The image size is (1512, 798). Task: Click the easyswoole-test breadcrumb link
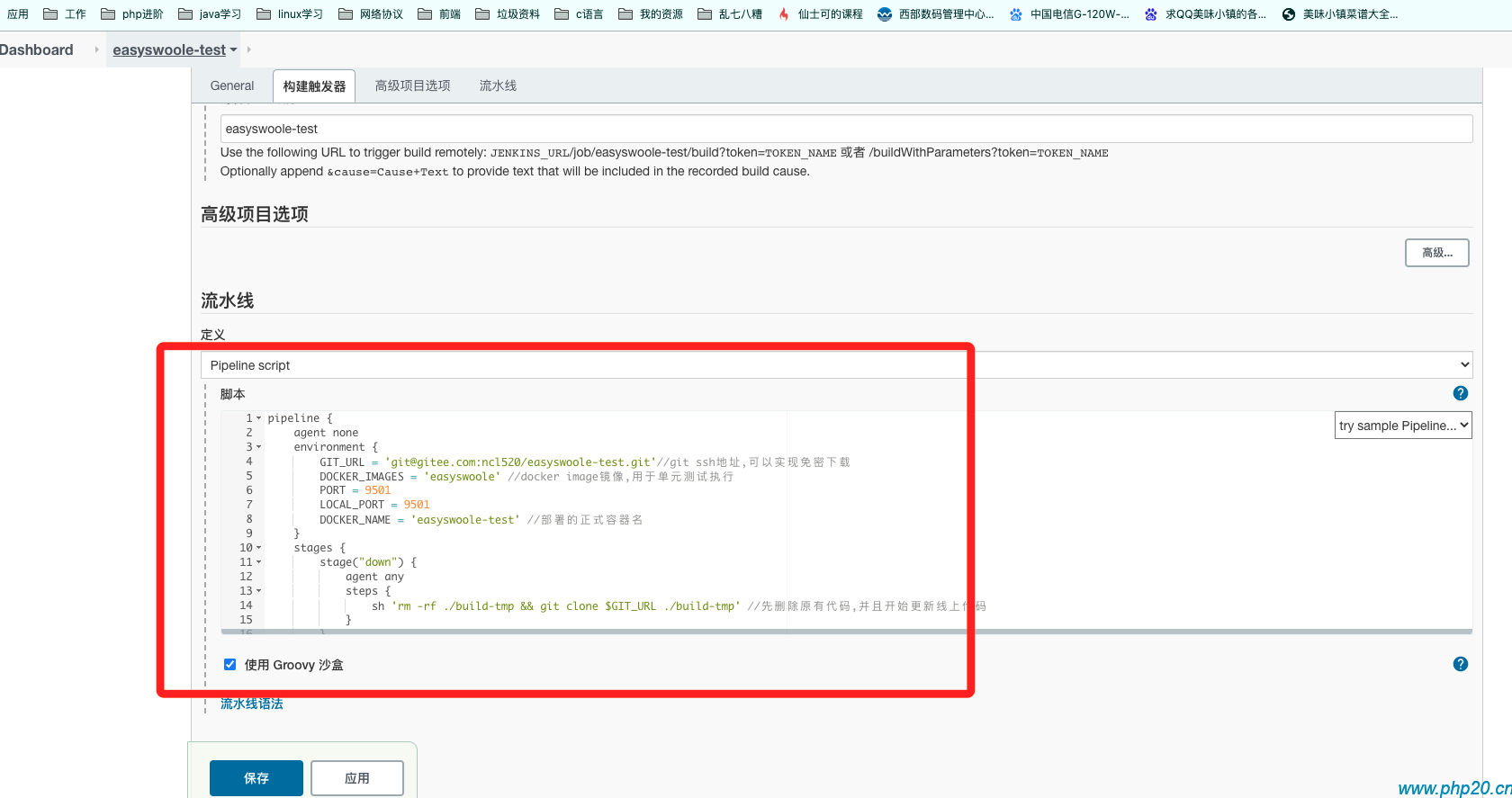[169, 49]
